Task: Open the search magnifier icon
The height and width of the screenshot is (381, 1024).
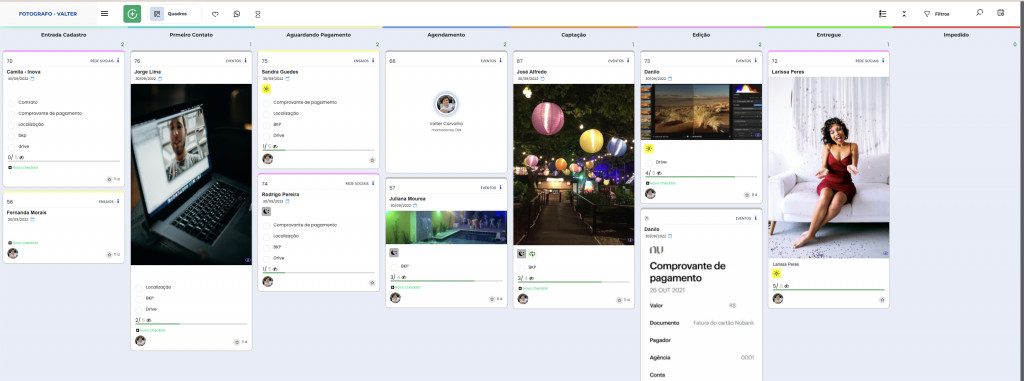Action: pyautogui.click(x=980, y=12)
